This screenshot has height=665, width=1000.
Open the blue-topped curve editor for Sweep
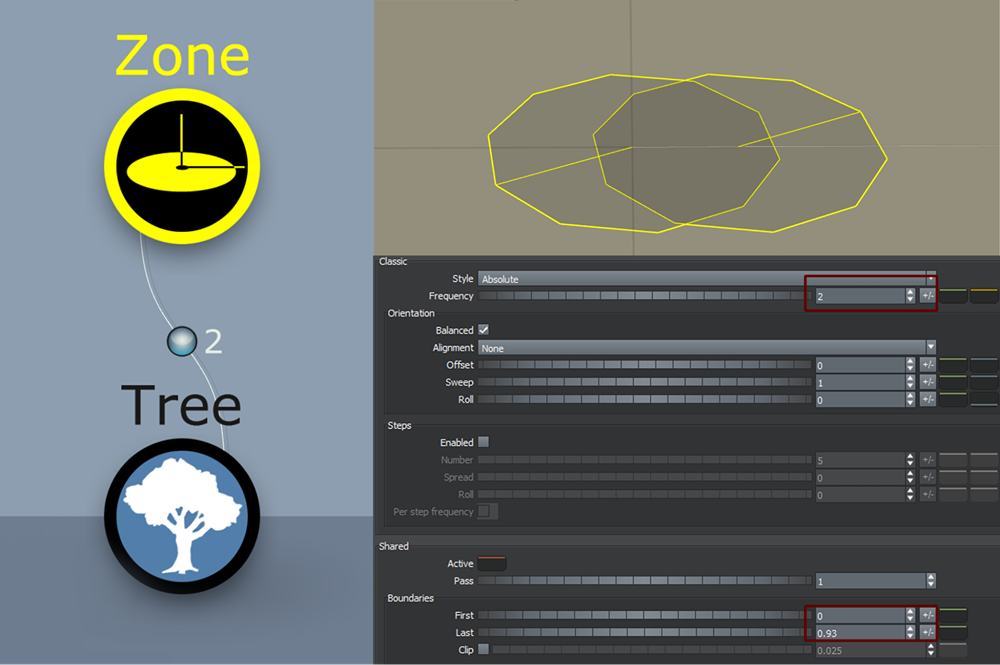983,382
